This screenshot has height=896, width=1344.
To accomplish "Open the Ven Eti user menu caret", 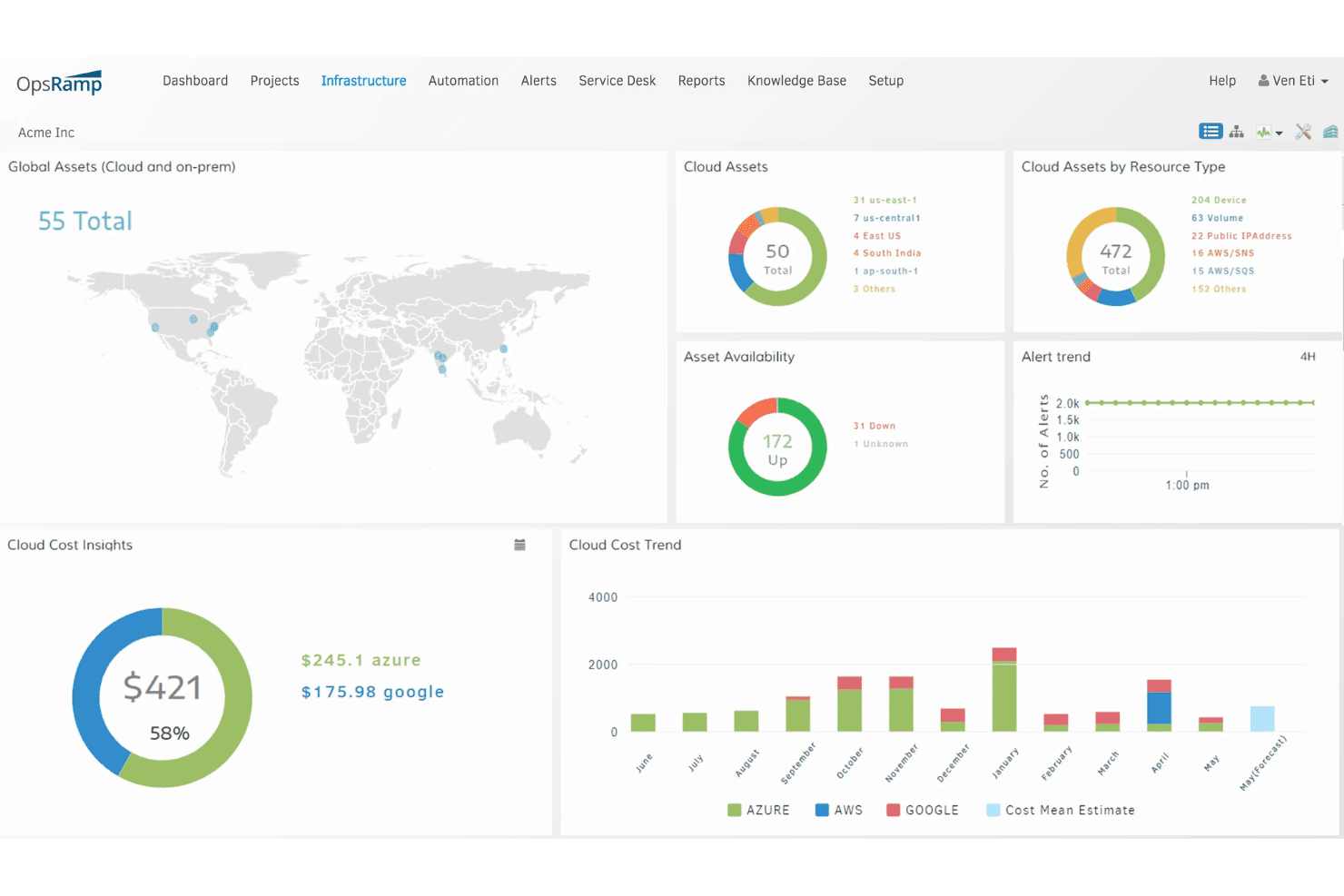I will click(x=1325, y=82).
